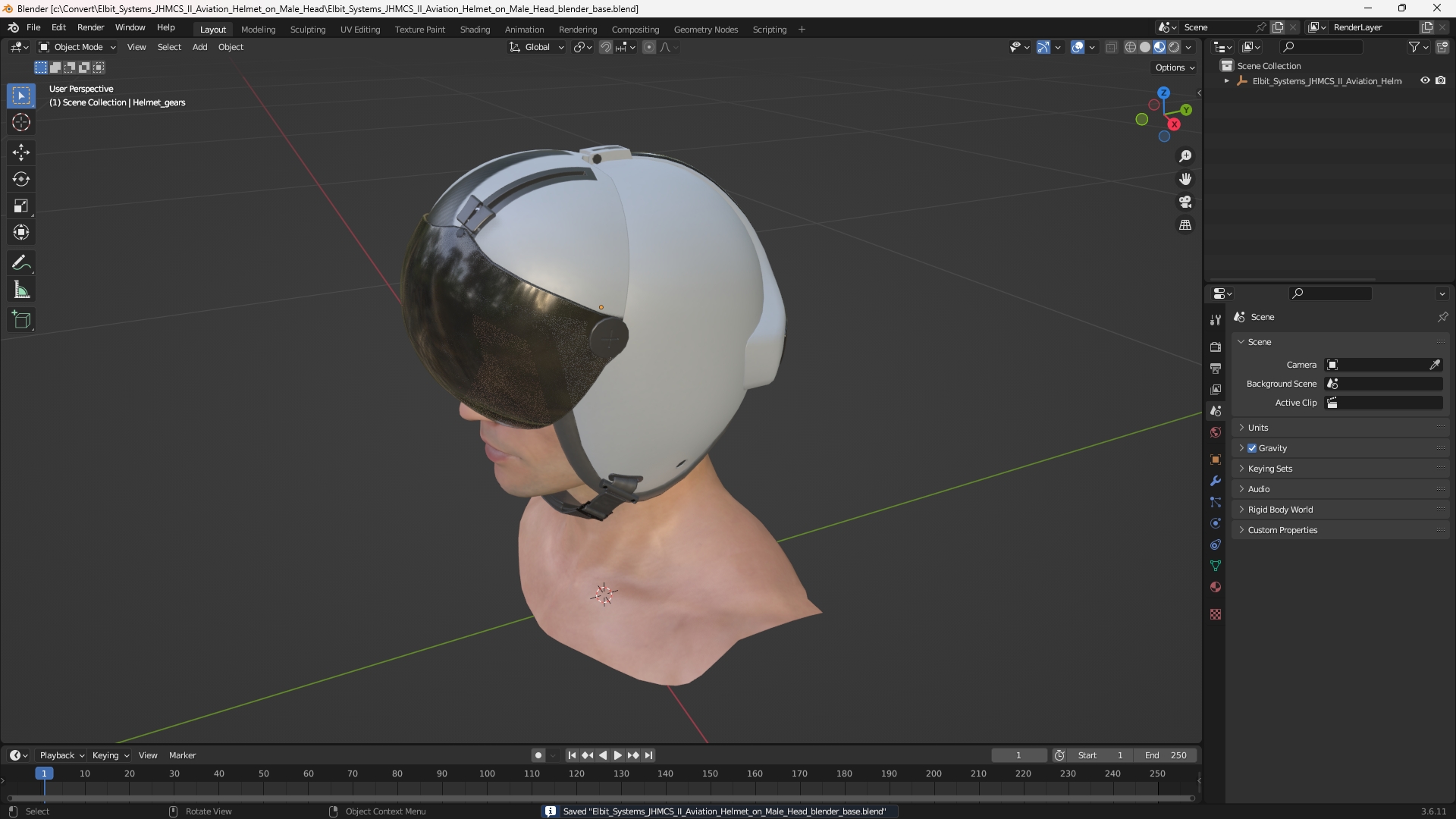
Task: Open the Render properties tab
Action: [x=1216, y=347]
